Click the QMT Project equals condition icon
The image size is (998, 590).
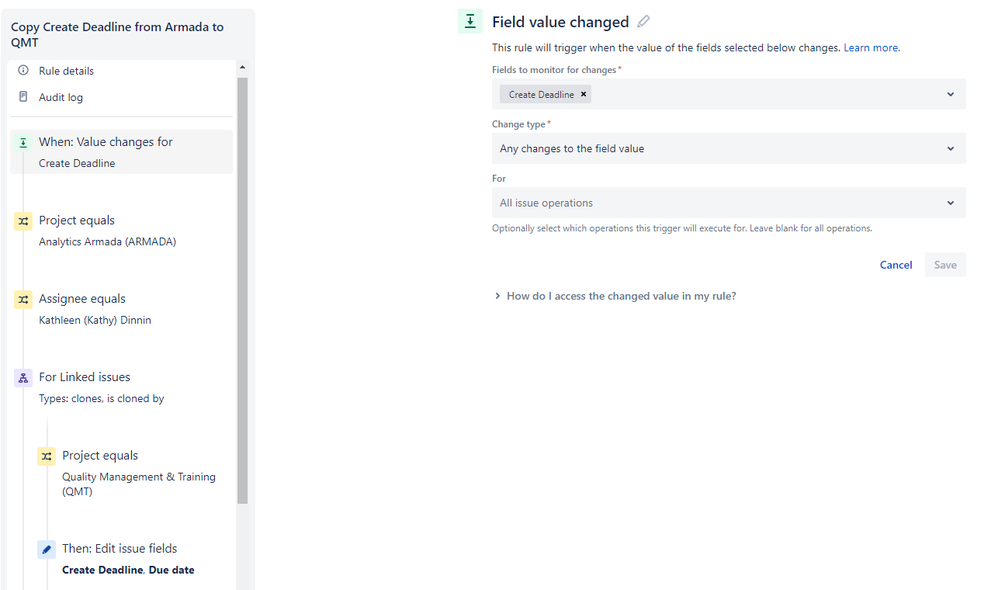point(46,456)
